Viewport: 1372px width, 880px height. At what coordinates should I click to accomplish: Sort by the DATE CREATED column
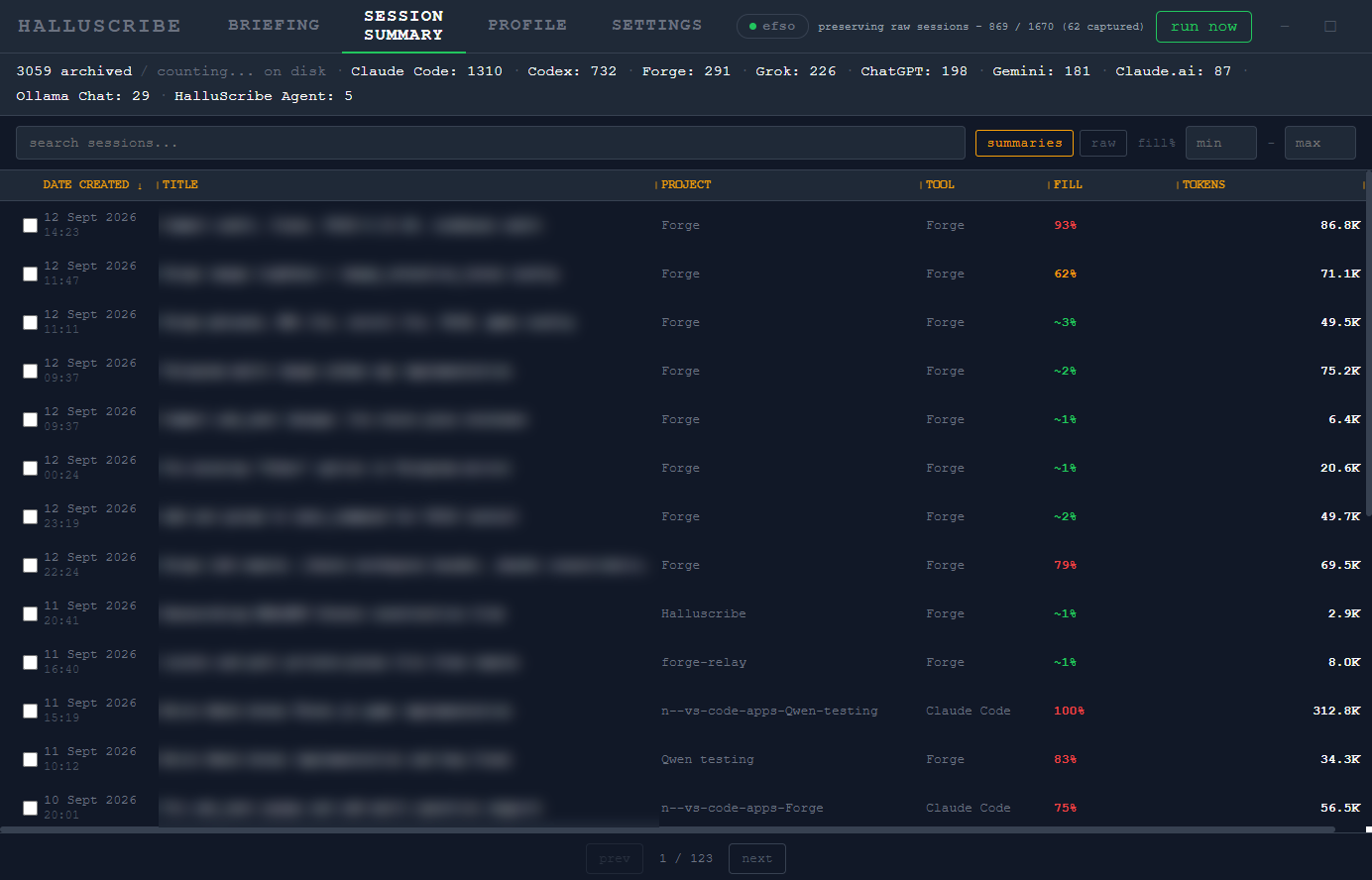(86, 184)
